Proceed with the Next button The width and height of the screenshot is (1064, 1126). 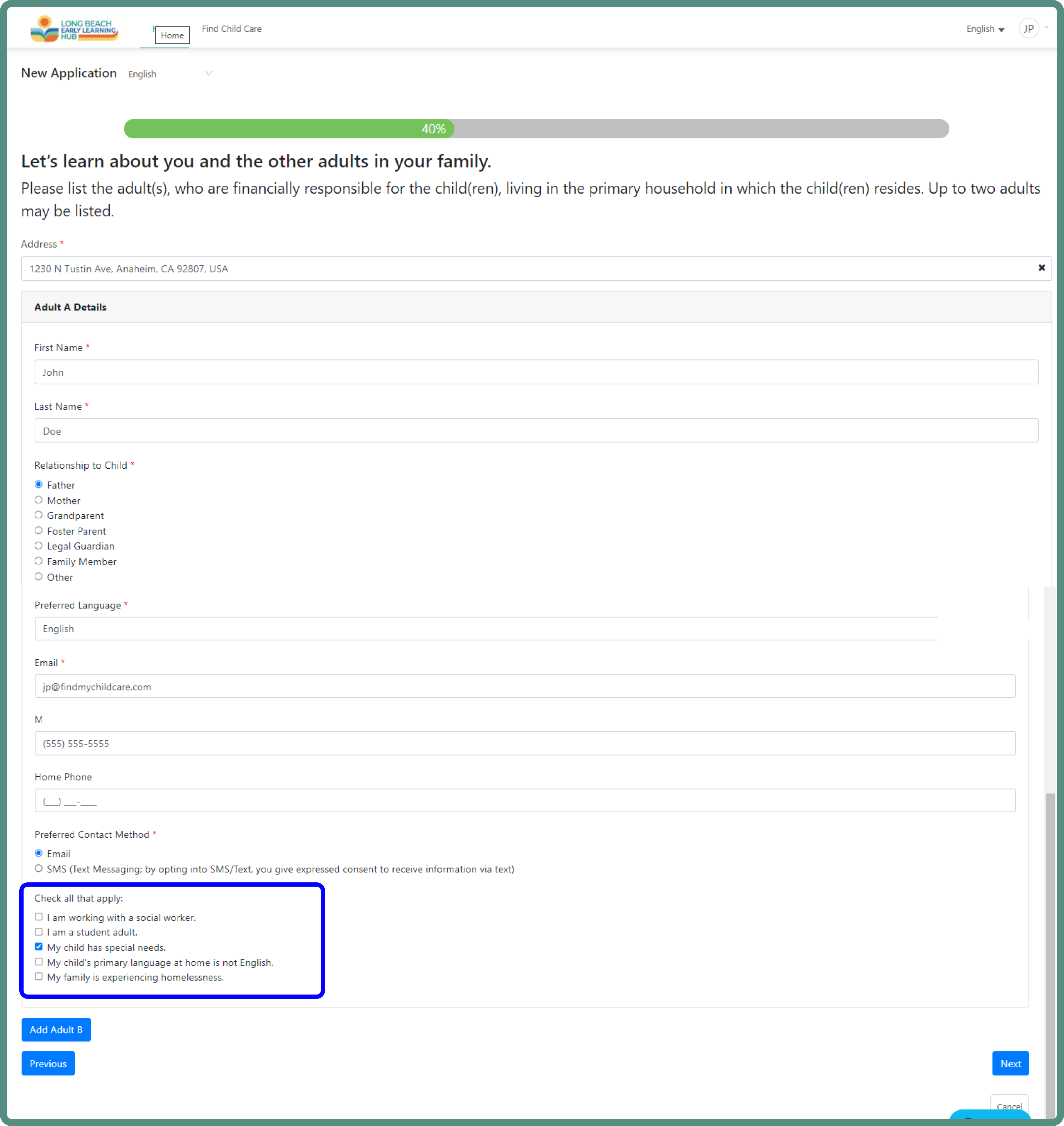pyautogui.click(x=1010, y=1063)
